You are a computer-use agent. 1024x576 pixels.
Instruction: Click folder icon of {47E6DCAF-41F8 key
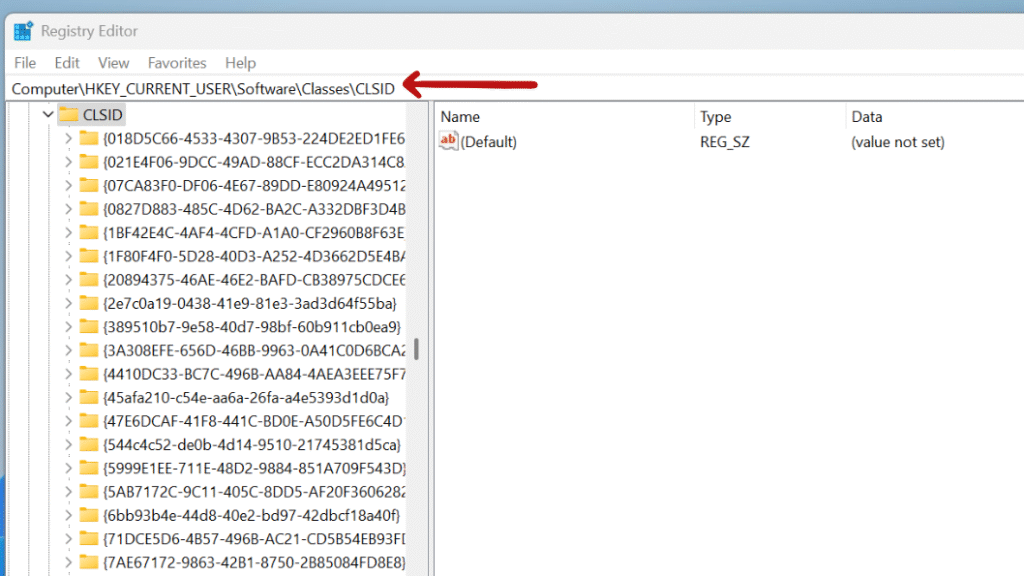tap(89, 420)
